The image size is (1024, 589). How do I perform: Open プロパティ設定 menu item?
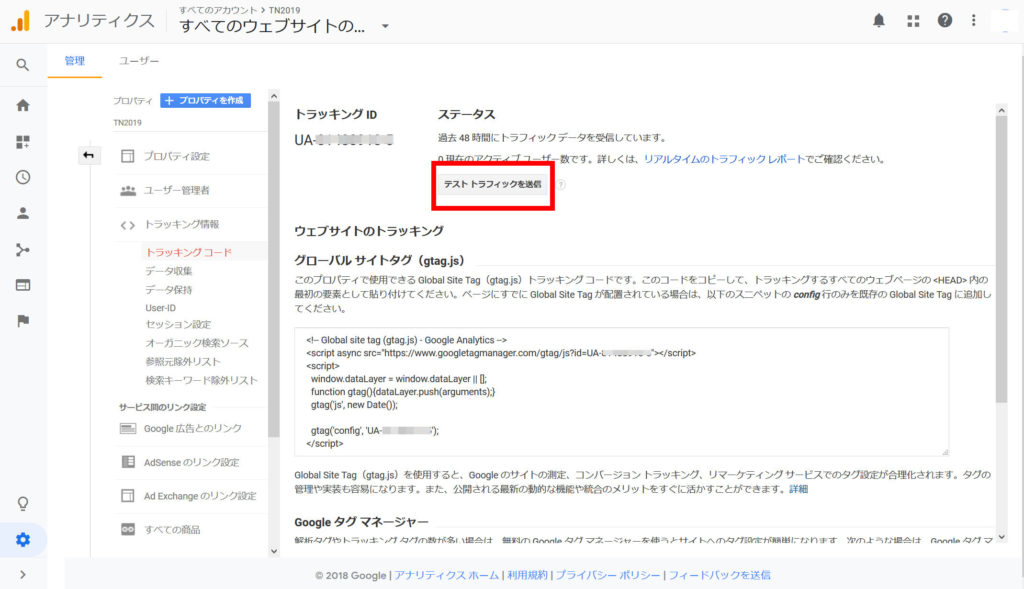(176, 156)
